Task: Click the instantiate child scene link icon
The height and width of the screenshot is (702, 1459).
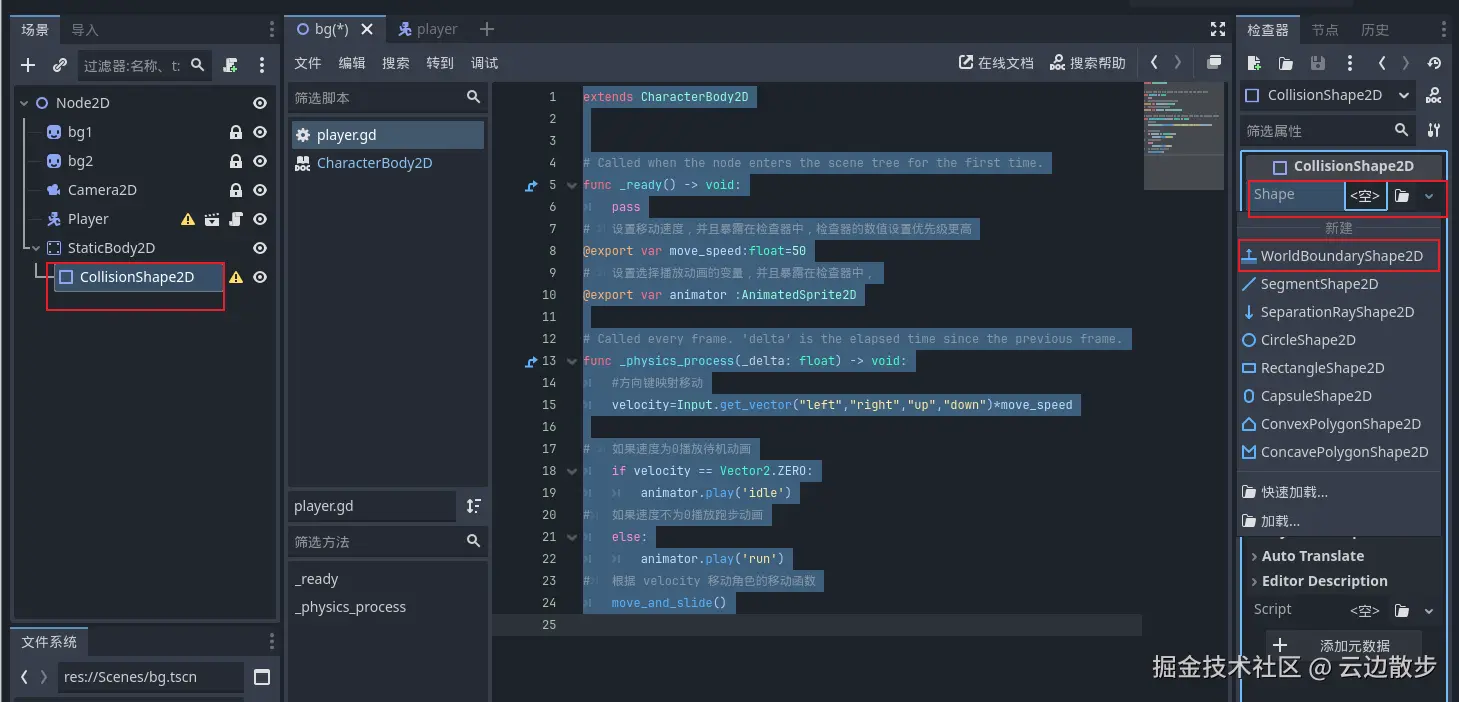Action: (60, 65)
